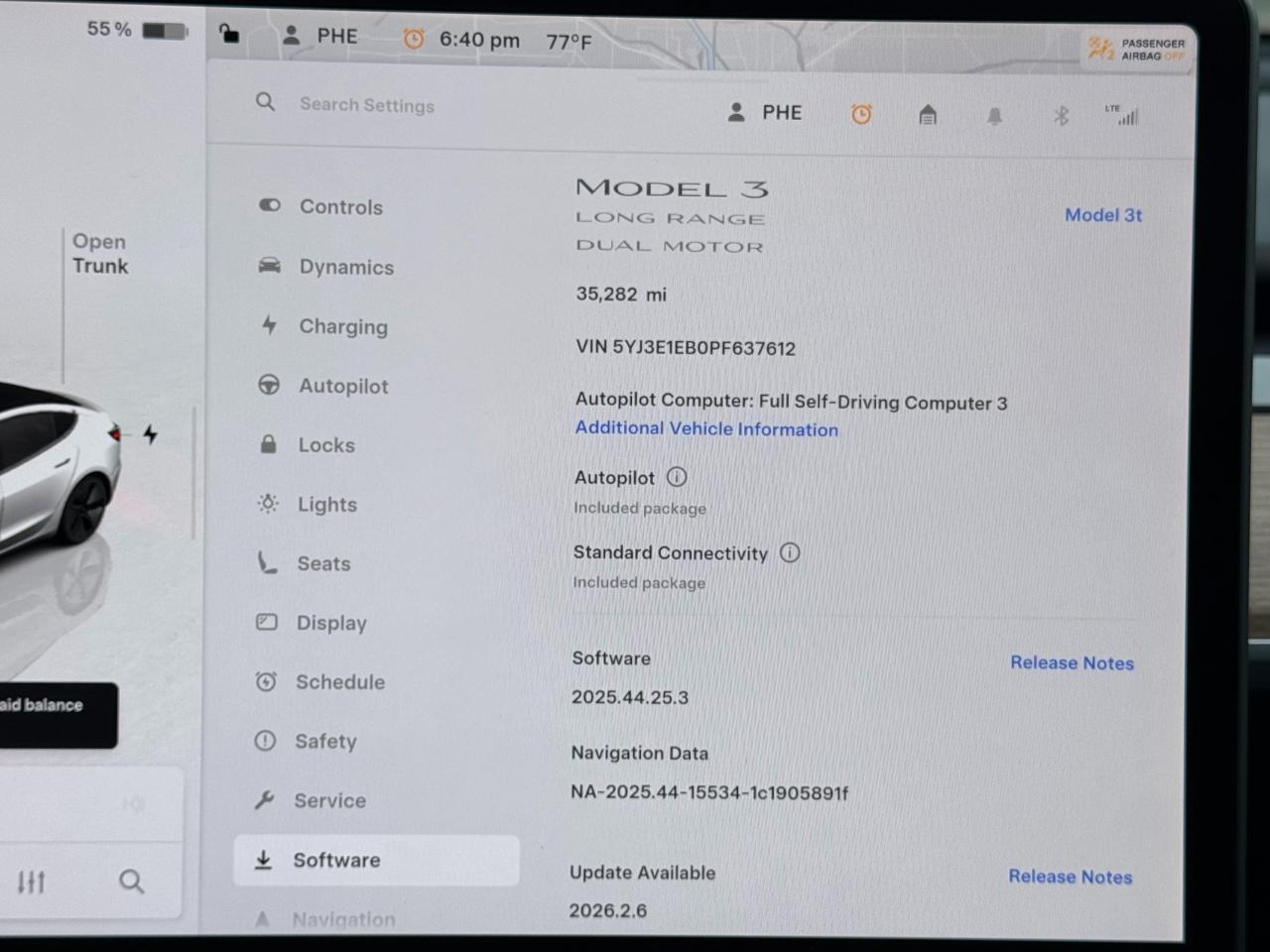This screenshot has width=1270, height=952.
Task: Tap the notifications bell icon
Action: tap(994, 116)
